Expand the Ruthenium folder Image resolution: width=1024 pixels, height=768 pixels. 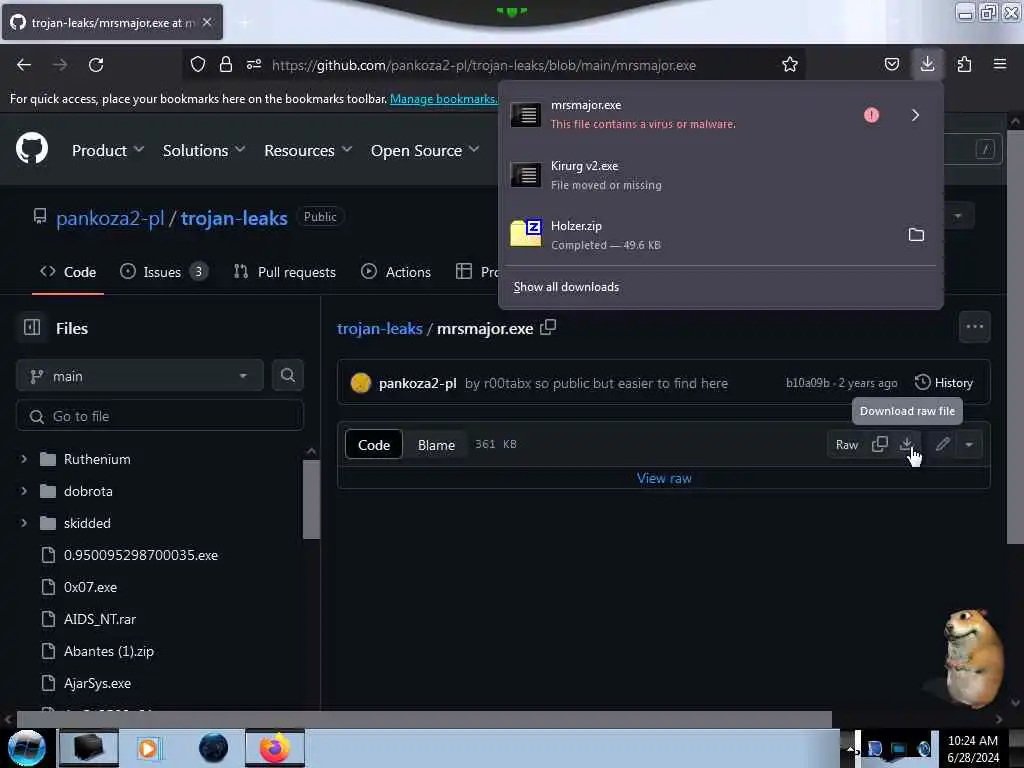[24, 459]
